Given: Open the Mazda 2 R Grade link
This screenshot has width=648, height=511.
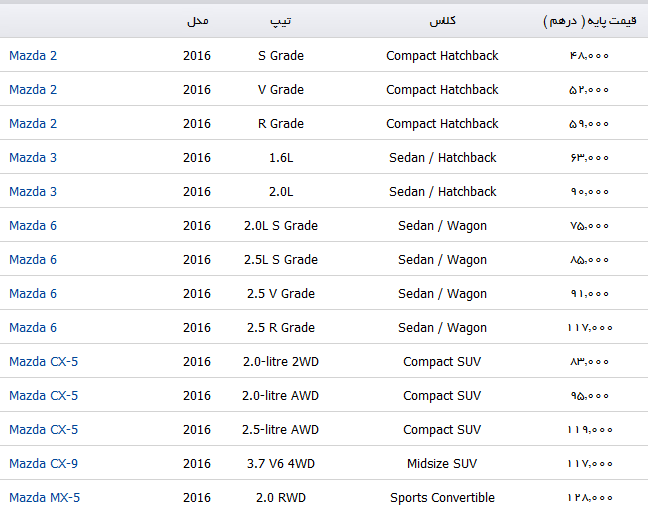Looking at the screenshot, I should pyautogui.click(x=33, y=123).
